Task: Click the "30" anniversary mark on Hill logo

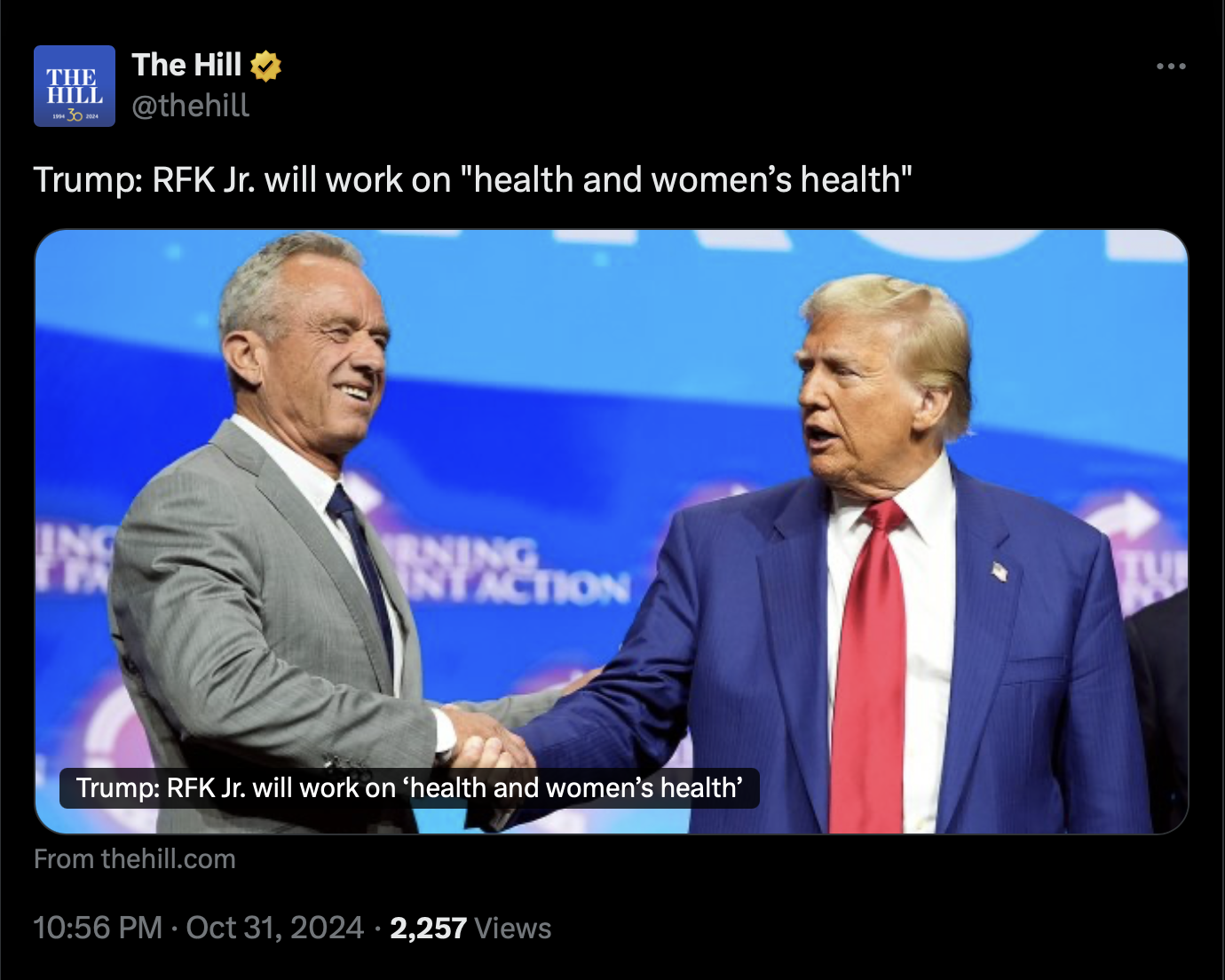Action: tap(75, 115)
